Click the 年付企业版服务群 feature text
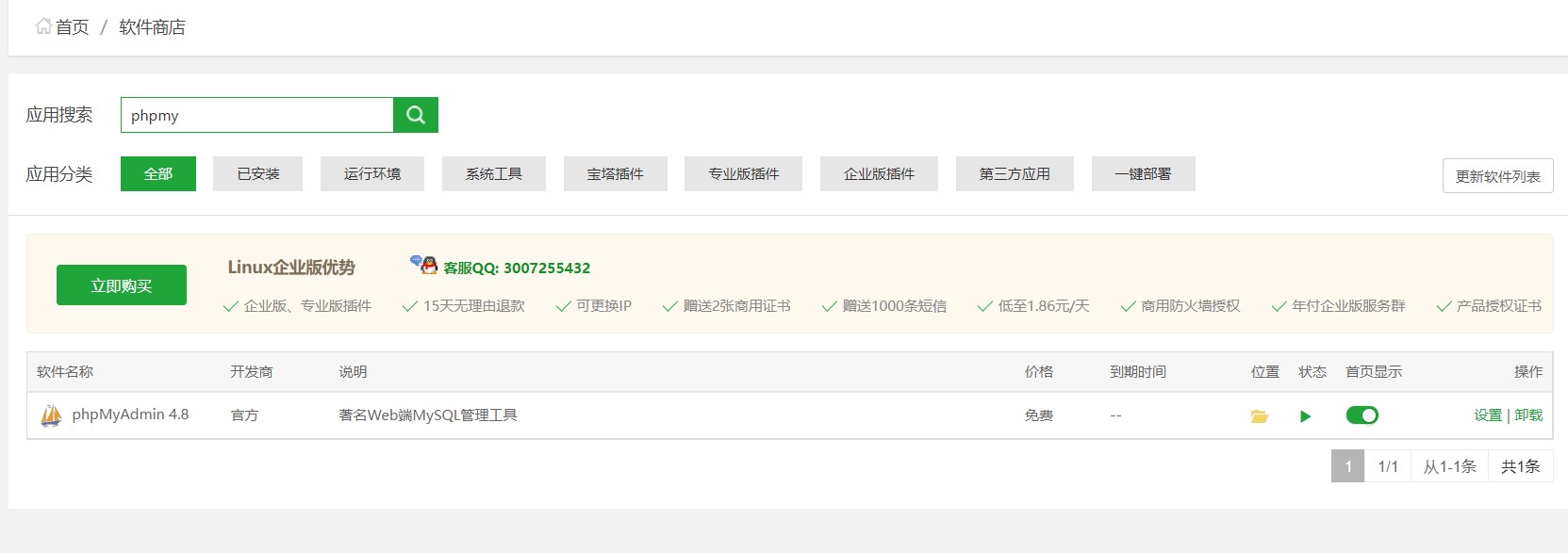 pos(1348,306)
